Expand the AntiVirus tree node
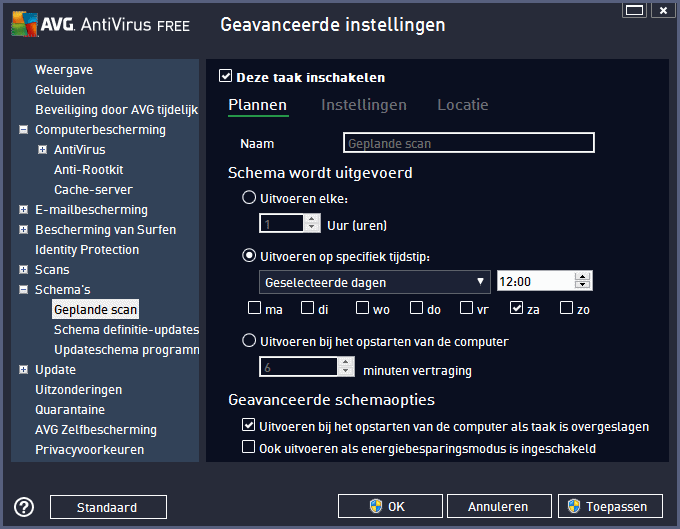This screenshot has height=529, width=680. click(42, 150)
